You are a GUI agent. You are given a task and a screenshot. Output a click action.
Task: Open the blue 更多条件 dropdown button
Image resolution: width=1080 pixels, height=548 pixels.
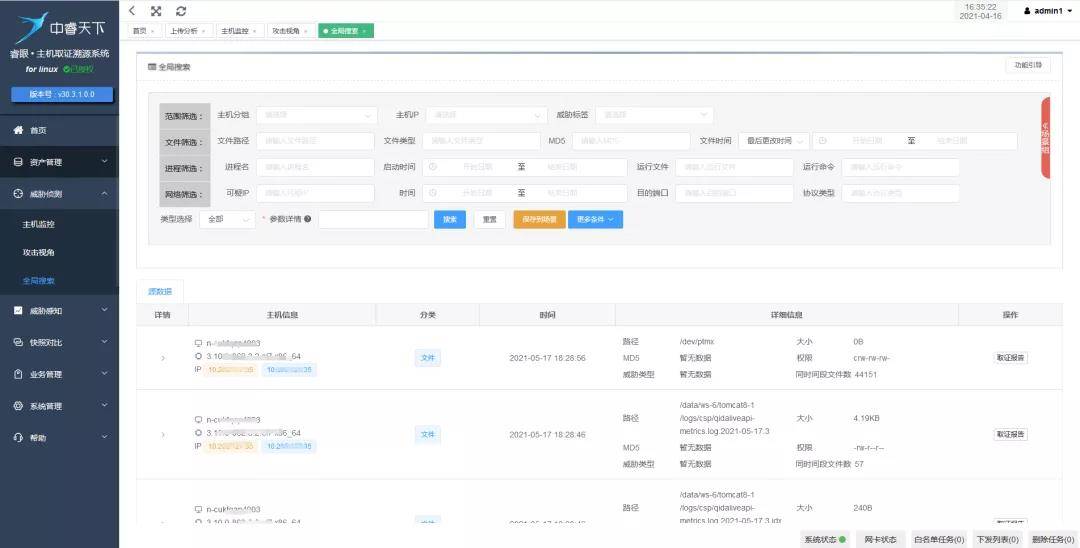(x=595, y=220)
